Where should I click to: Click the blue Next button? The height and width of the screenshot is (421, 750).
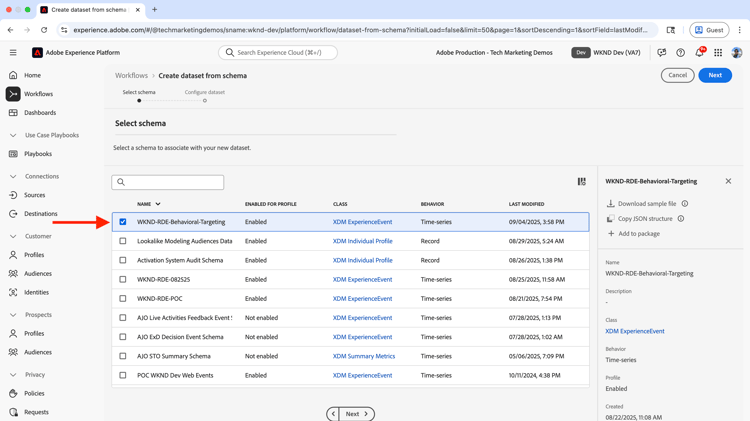715,75
